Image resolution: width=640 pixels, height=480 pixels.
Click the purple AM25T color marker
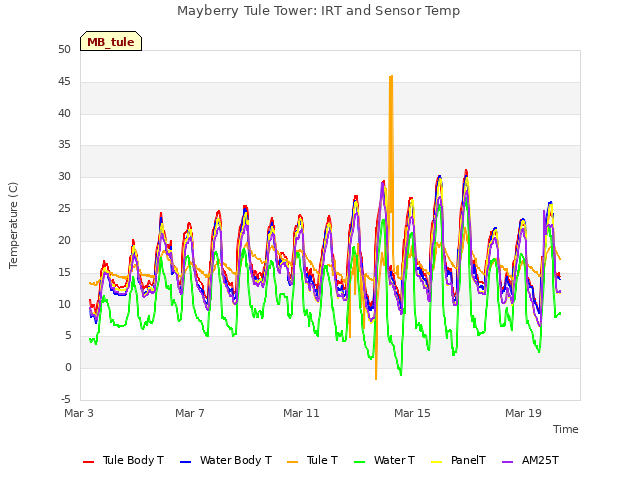tap(508, 462)
